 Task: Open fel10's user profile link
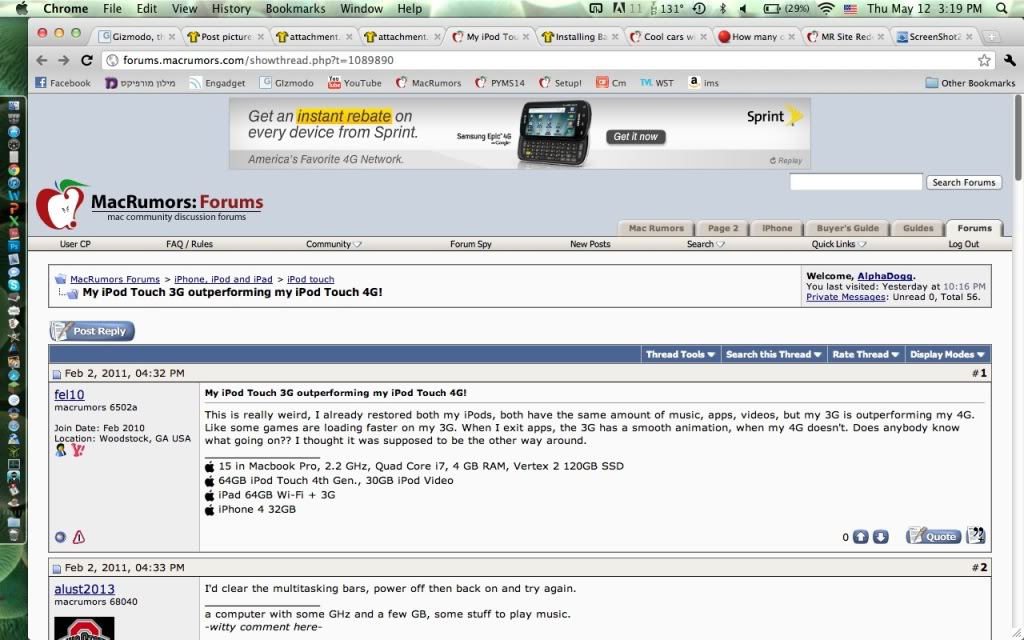(69, 394)
